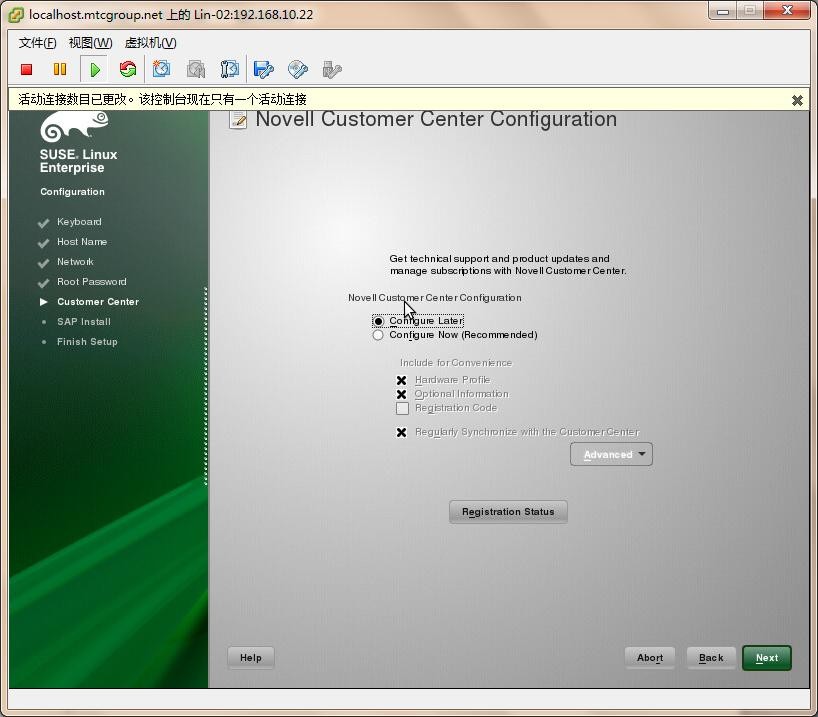Click the revert to snapshot icon
The width and height of the screenshot is (818, 717).
196,69
